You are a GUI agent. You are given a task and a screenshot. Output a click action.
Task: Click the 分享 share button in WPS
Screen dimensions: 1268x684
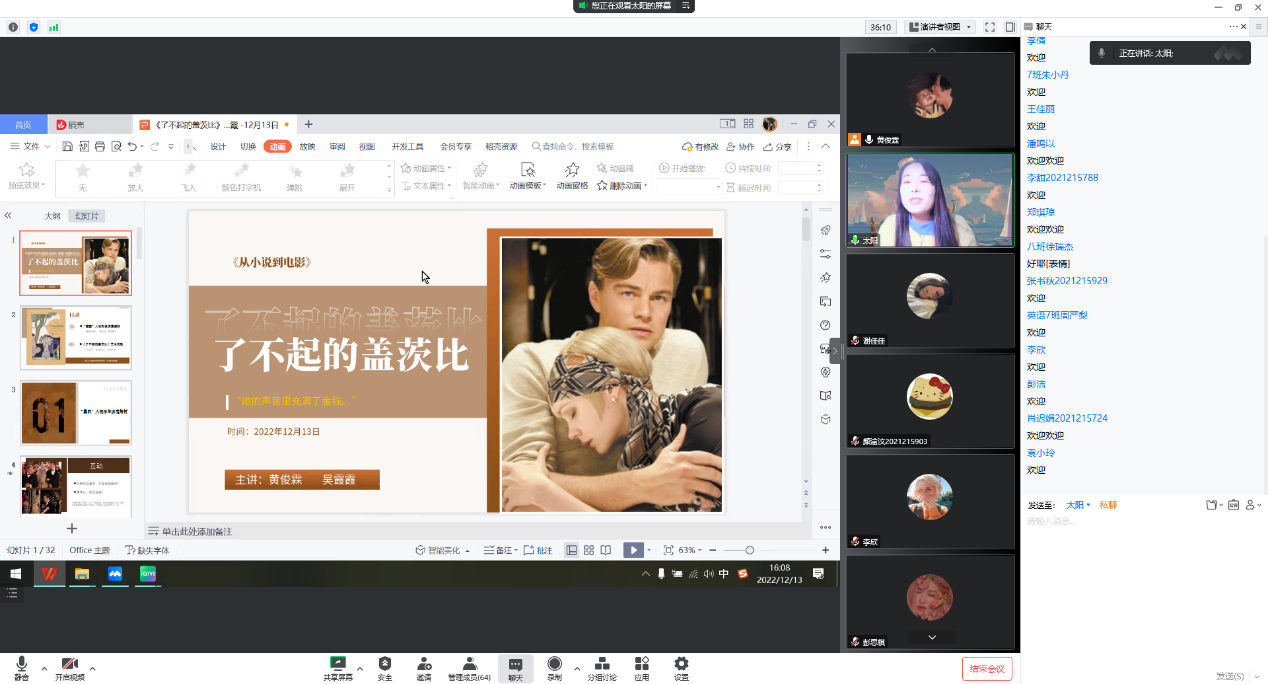click(x=777, y=147)
